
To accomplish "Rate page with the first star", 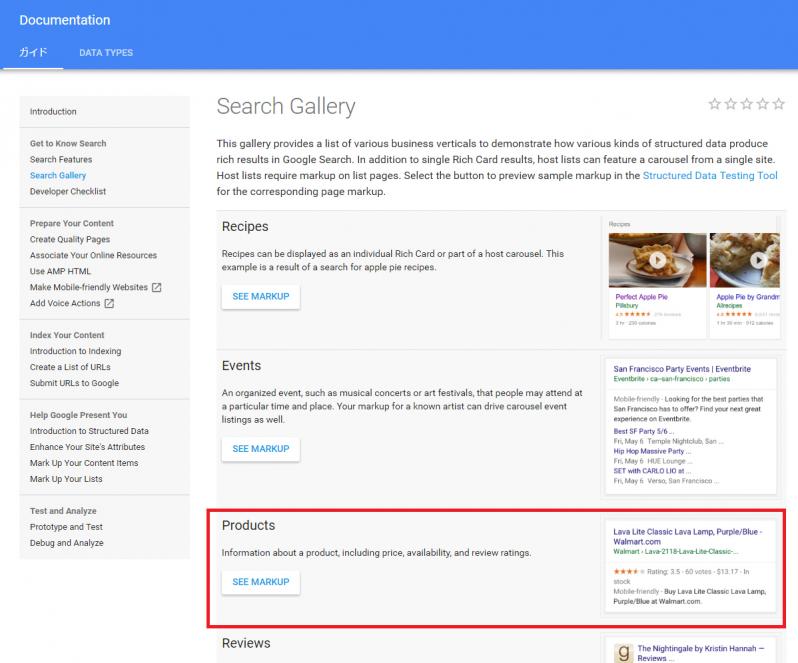I will pyautogui.click(x=715, y=104).
